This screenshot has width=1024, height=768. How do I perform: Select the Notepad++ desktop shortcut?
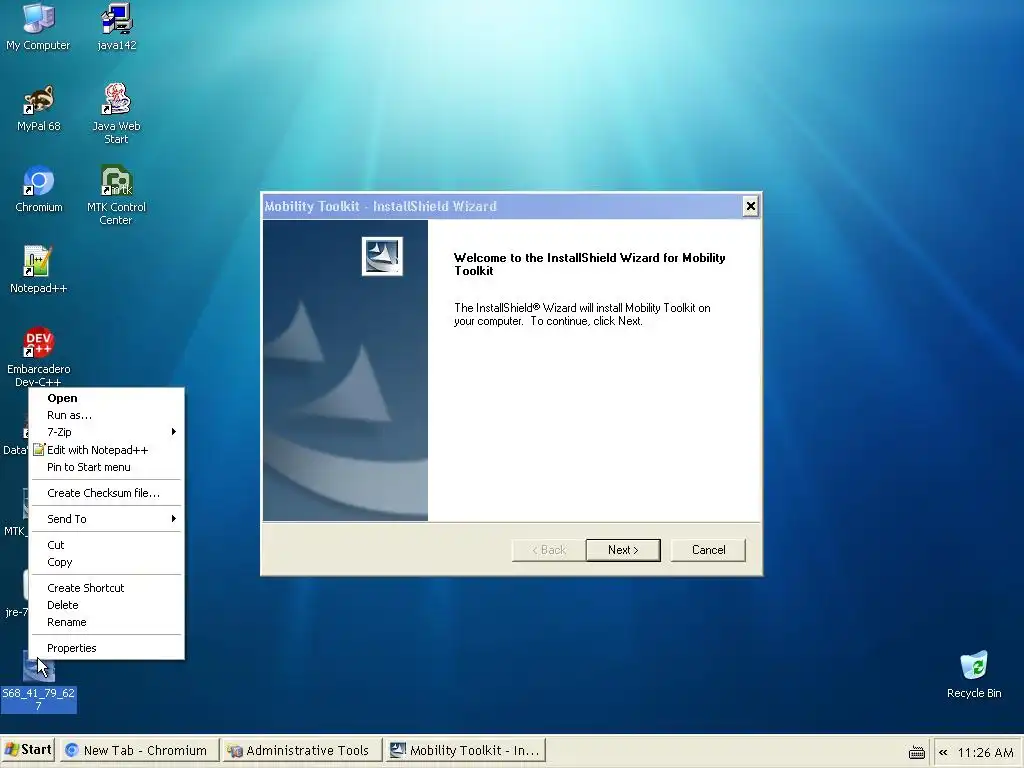[39, 269]
